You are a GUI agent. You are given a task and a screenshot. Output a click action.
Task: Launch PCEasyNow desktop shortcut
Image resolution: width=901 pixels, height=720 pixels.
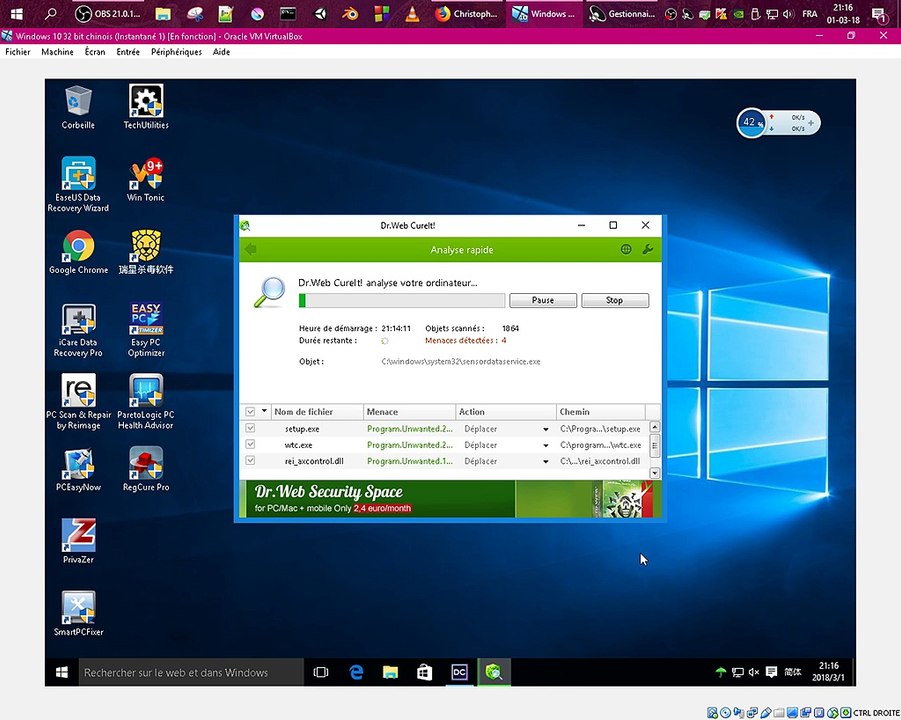(x=78, y=469)
